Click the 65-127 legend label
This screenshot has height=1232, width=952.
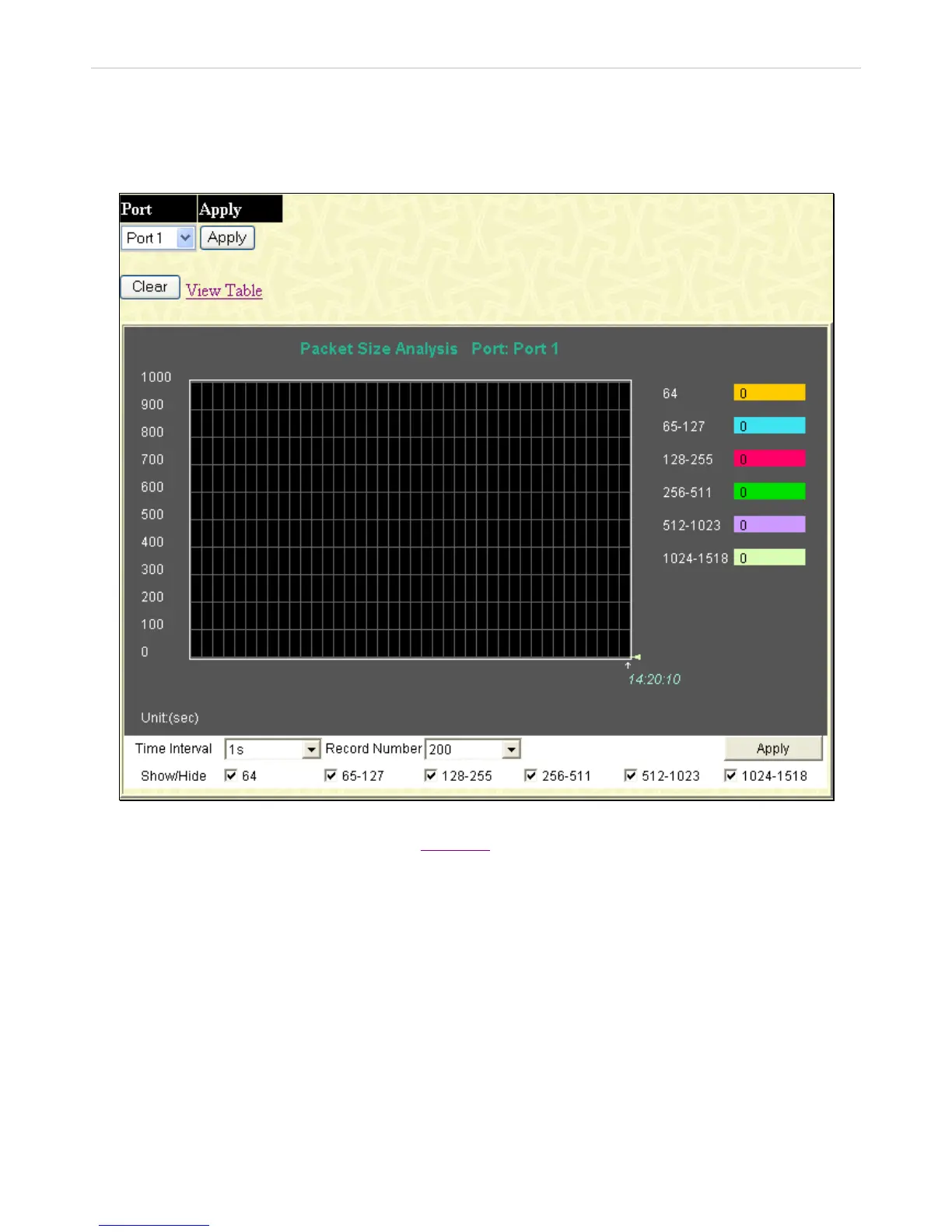click(684, 426)
